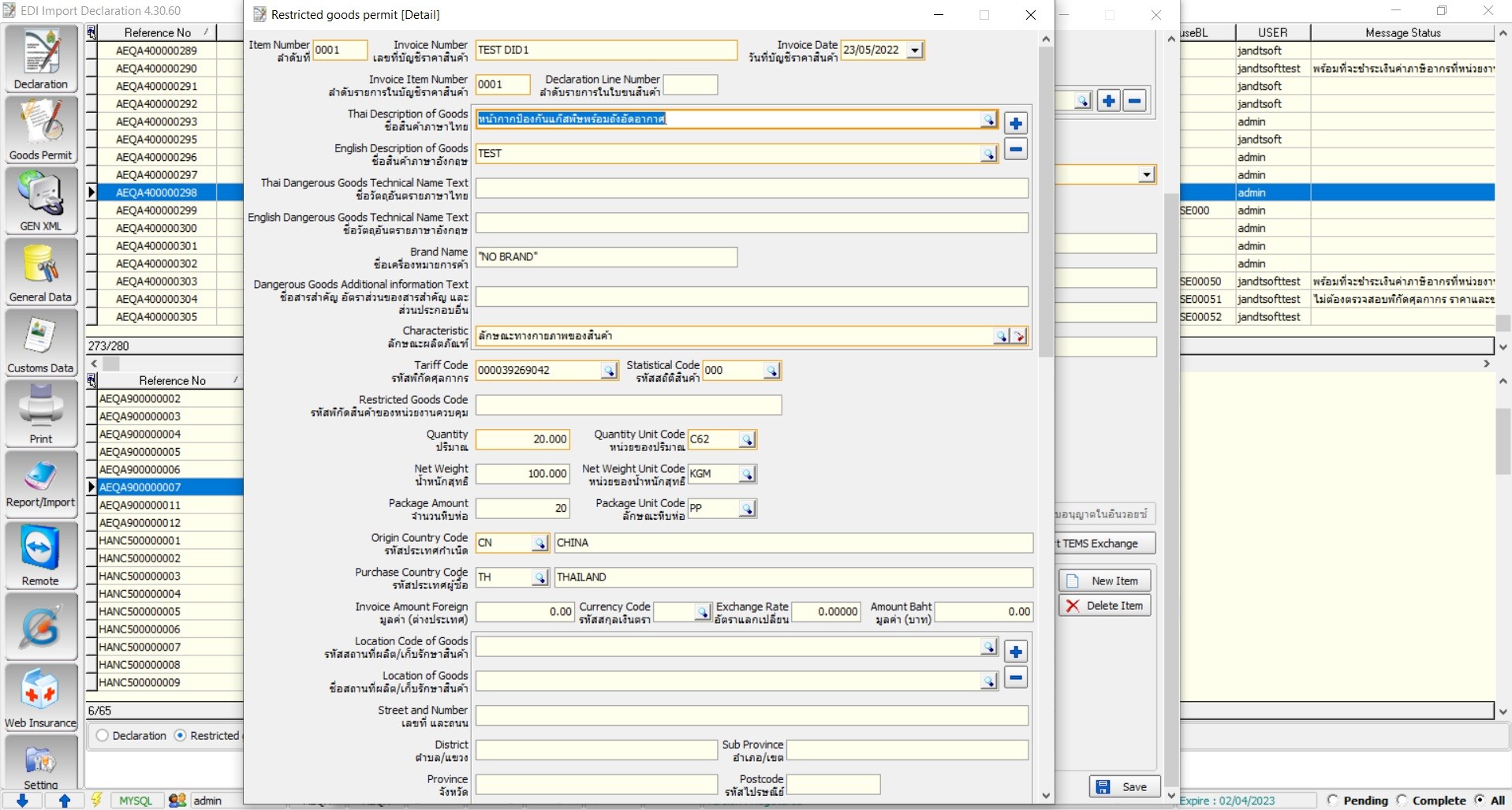This screenshot has width=1512, height=810.
Task: Open the Remote support icon
Action: tap(41, 555)
